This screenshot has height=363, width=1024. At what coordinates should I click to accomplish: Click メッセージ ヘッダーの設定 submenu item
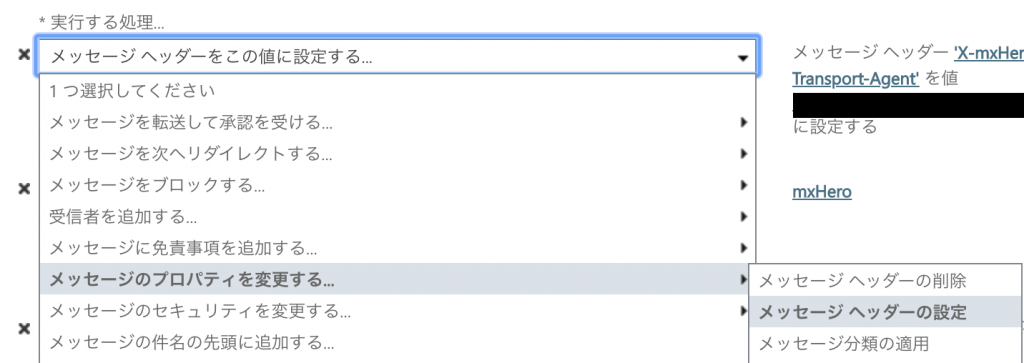885,312
